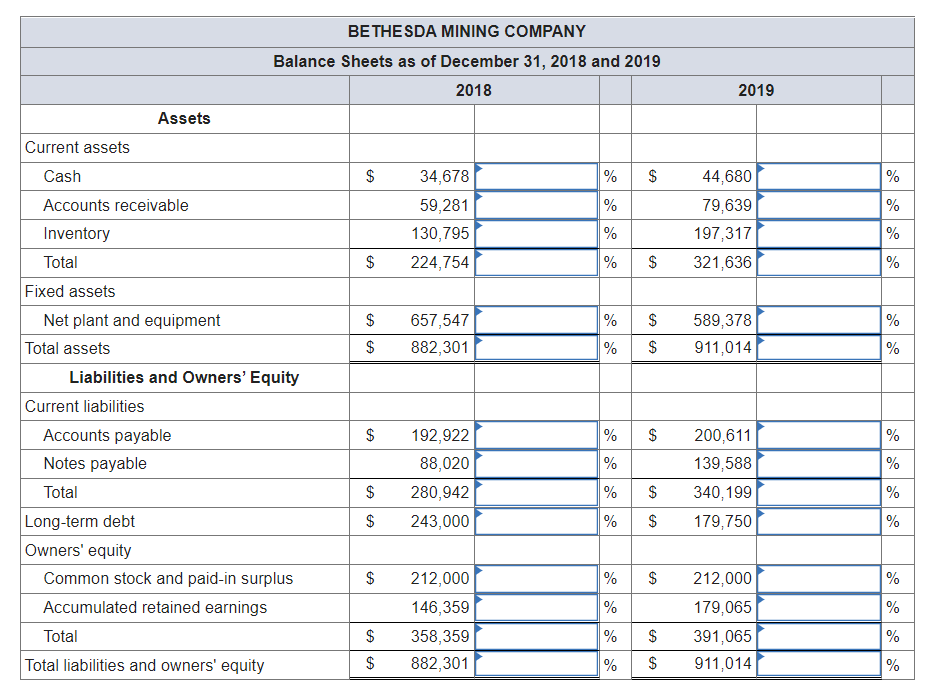The image size is (943, 692).
Task: Select the 2019 Long-term debt percentage field
Action: click(819, 521)
